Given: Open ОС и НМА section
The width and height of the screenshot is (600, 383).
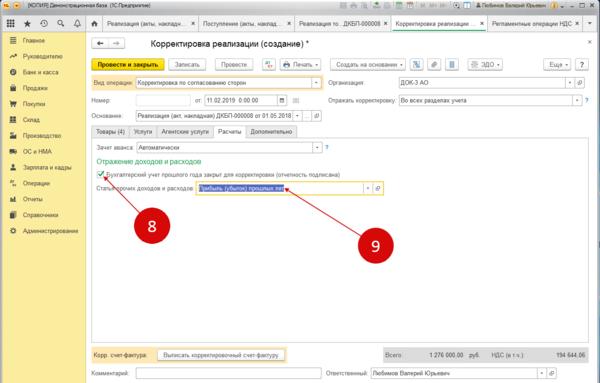Looking at the screenshot, I should [37, 152].
